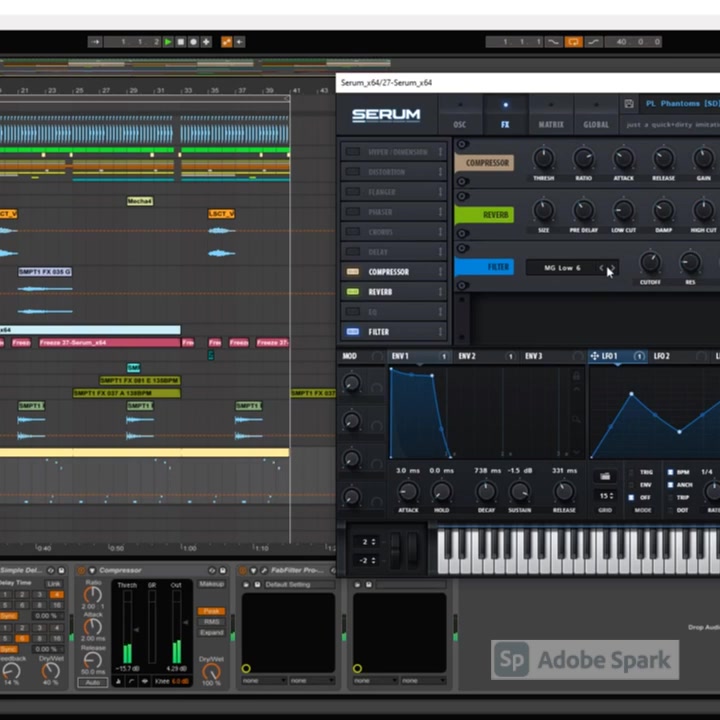Open the OSC tab in Serum
The width and height of the screenshot is (720, 720).
coord(459,116)
